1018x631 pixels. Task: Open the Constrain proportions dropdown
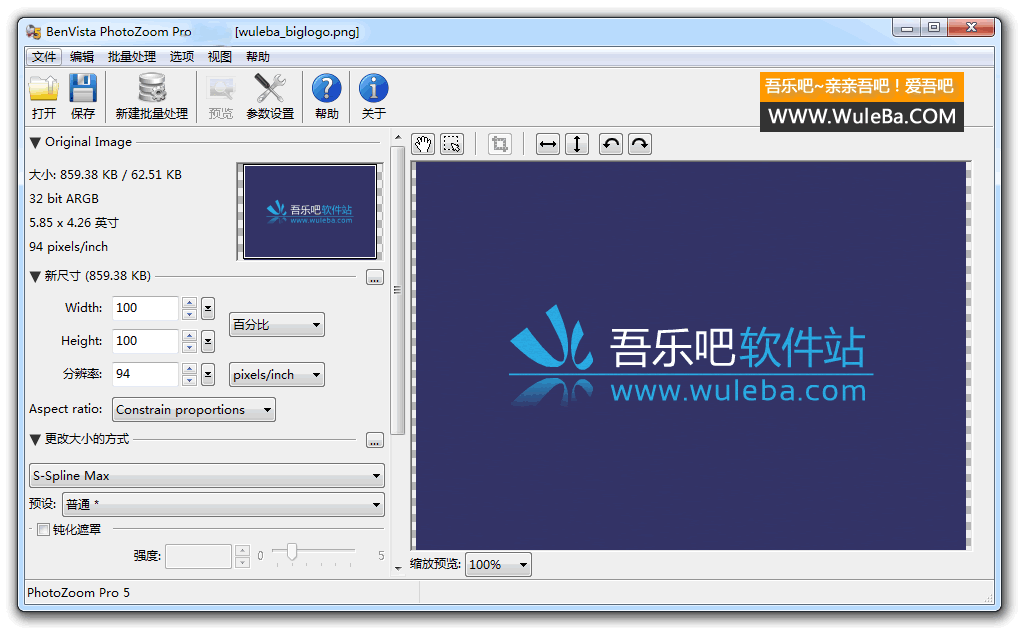pos(193,410)
